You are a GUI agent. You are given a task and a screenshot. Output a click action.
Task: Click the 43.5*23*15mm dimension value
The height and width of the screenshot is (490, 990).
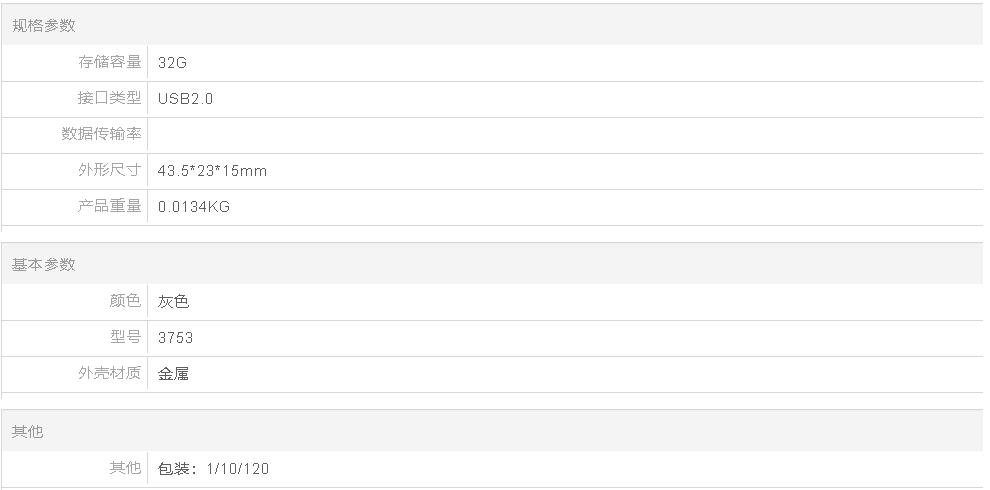point(212,170)
